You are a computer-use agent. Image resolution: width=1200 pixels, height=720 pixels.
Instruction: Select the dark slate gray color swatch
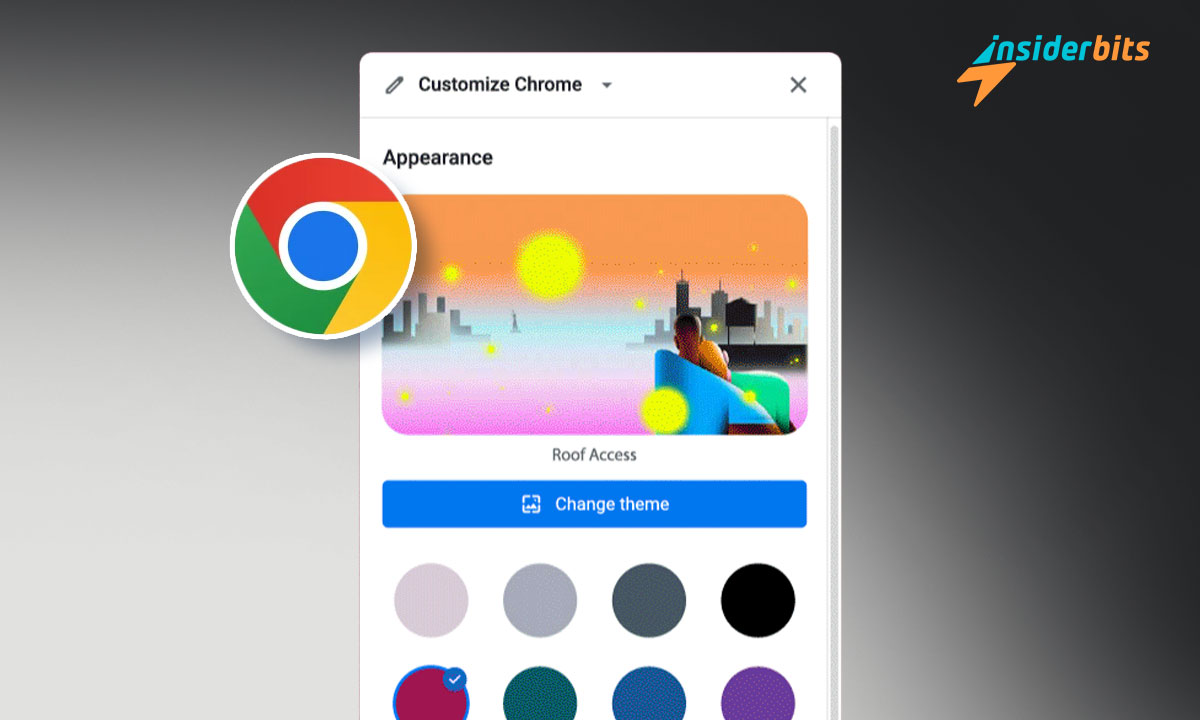(649, 600)
